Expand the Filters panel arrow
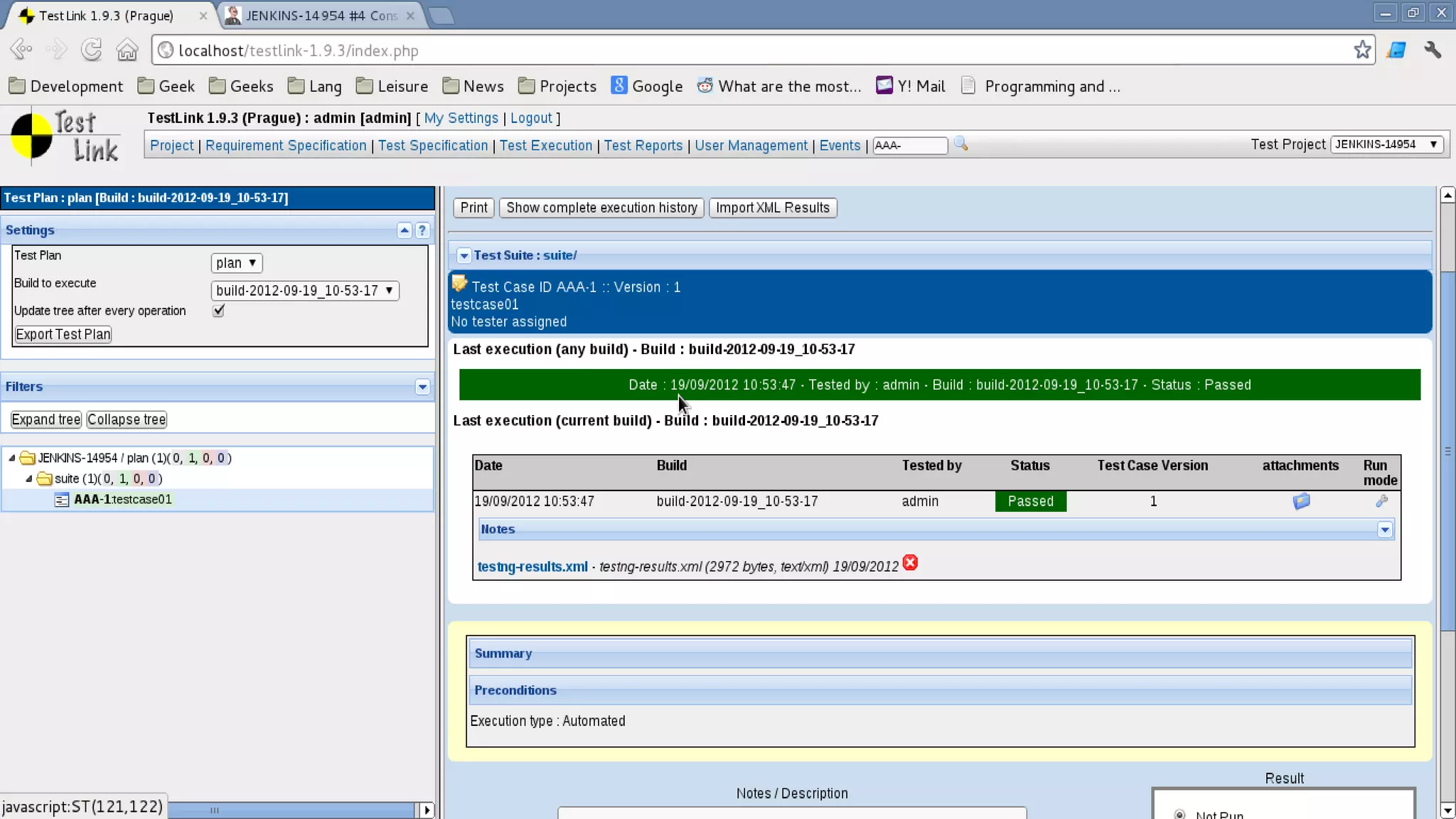 coord(422,387)
